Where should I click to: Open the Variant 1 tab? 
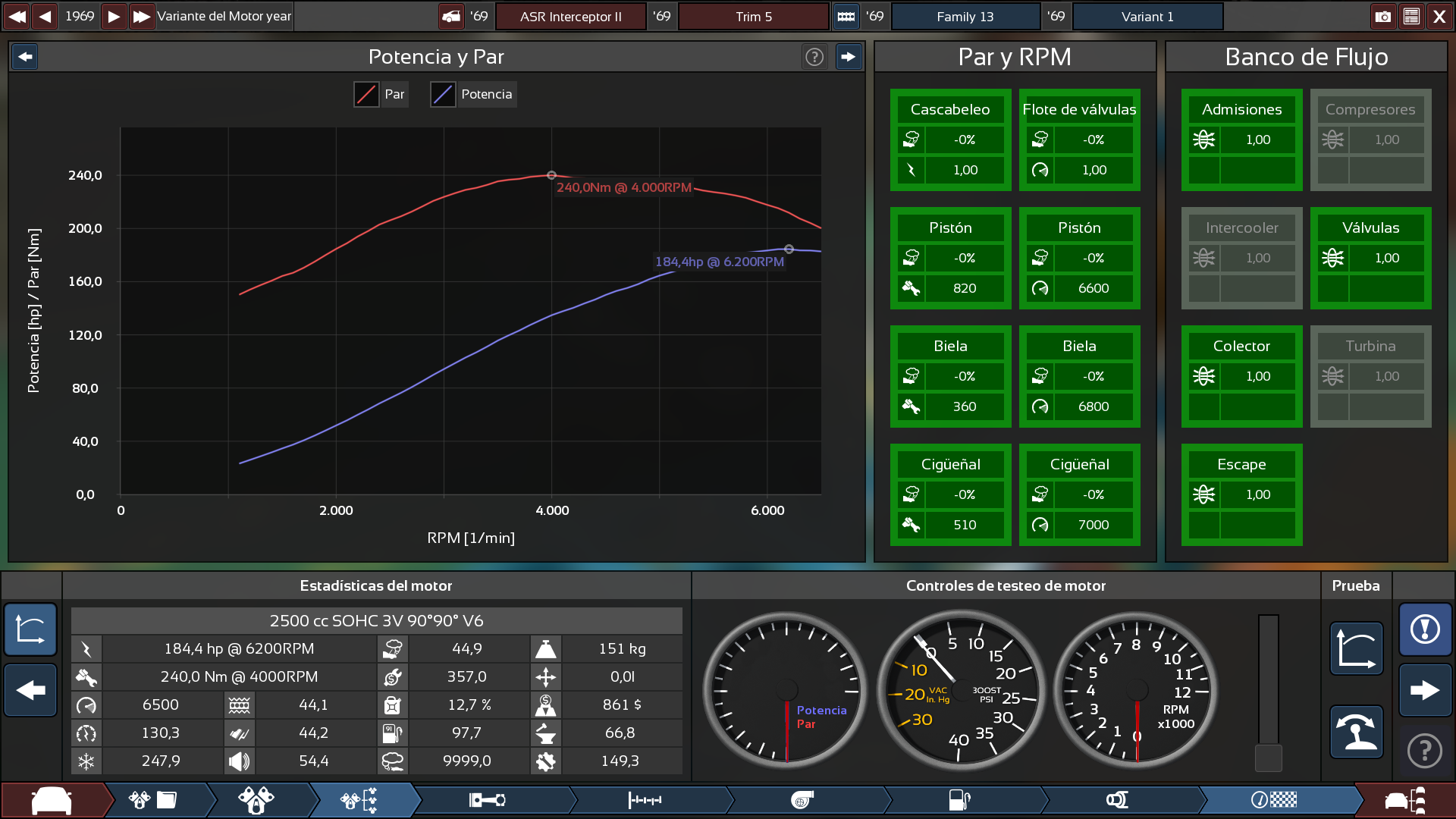point(1147,16)
